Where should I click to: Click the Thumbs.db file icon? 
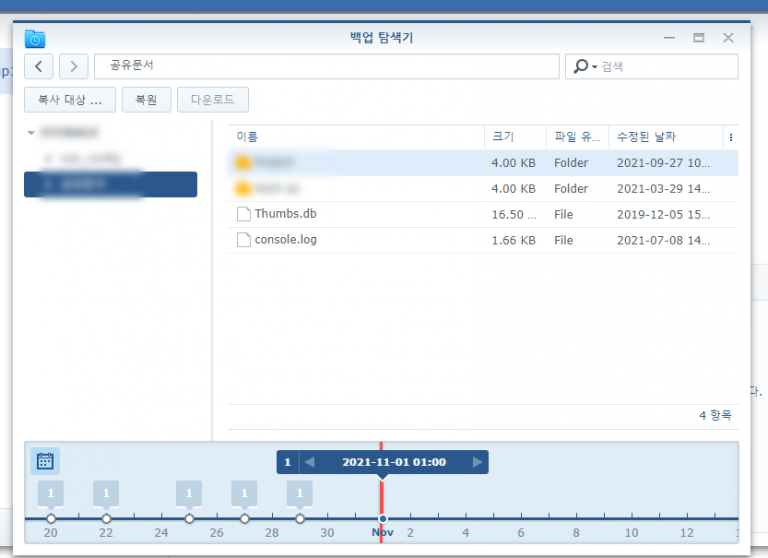243,214
